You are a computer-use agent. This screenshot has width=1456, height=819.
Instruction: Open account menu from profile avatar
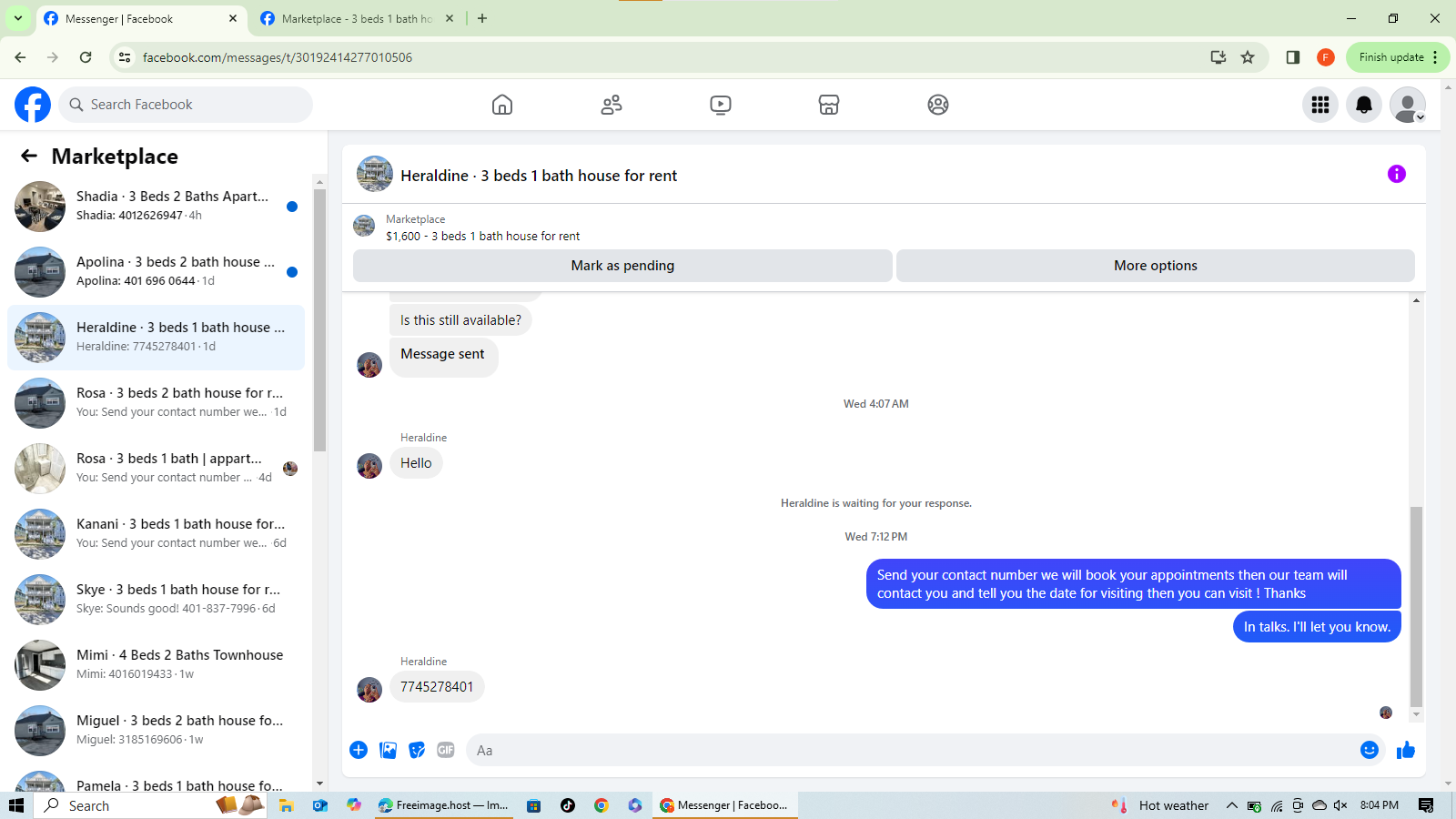(x=1408, y=105)
